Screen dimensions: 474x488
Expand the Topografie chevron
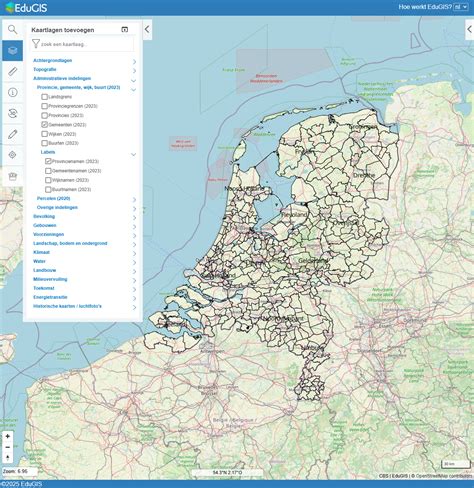134,71
